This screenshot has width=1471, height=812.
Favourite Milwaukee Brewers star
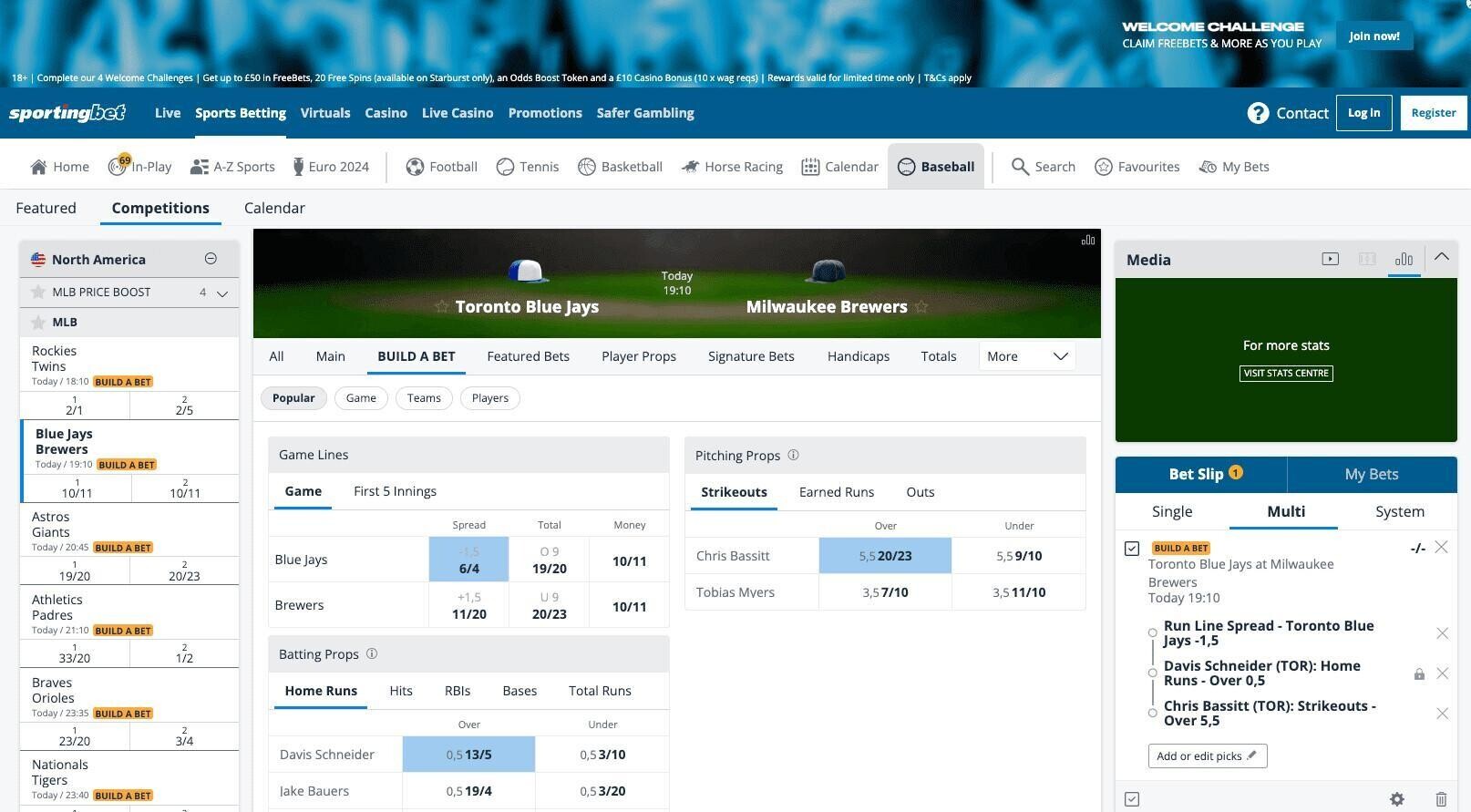921,306
